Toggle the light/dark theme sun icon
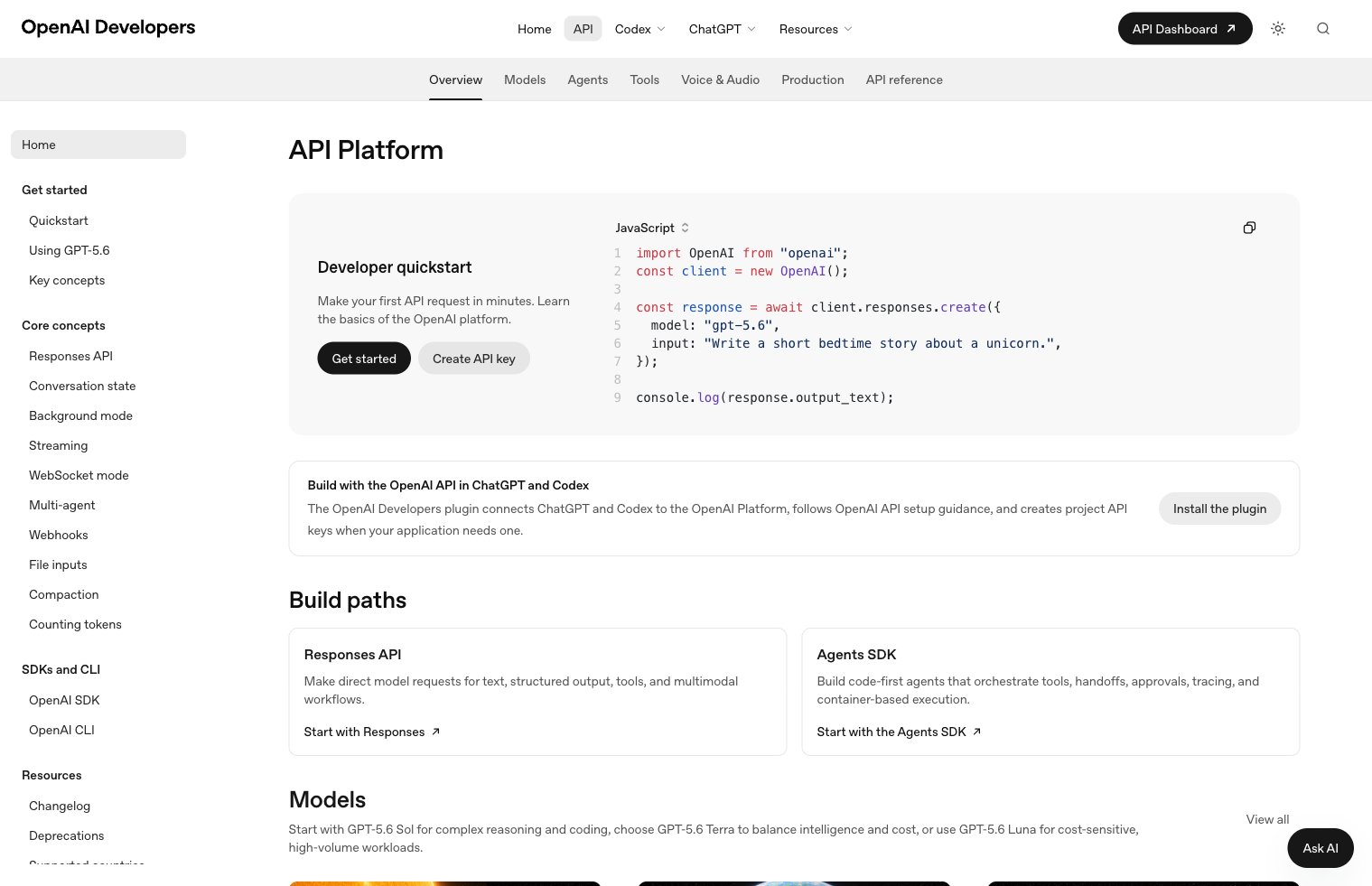 pyautogui.click(x=1277, y=29)
